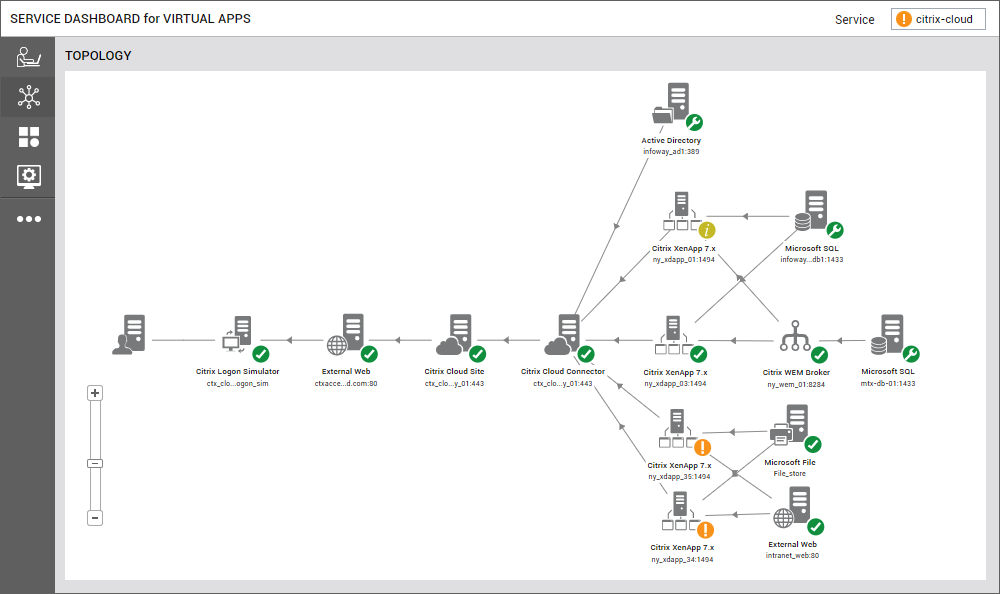Click the ctx_clo...ogon_sim label
Image resolution: width=1000 pixels, height=594 pixels.
pos(237,383)
